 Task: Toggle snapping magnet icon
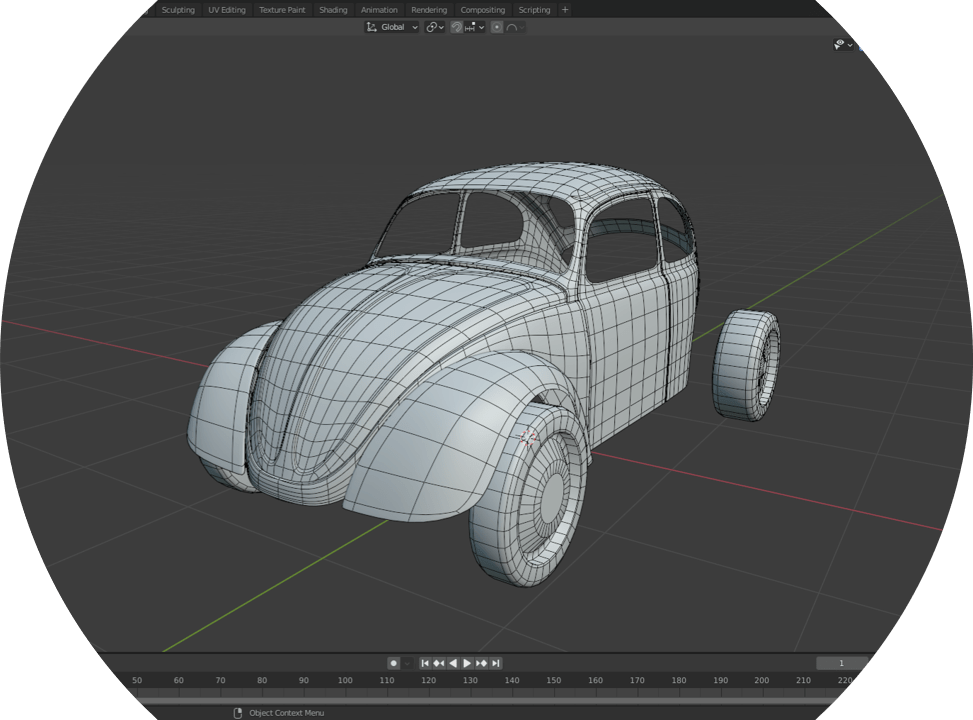(456, 27)
